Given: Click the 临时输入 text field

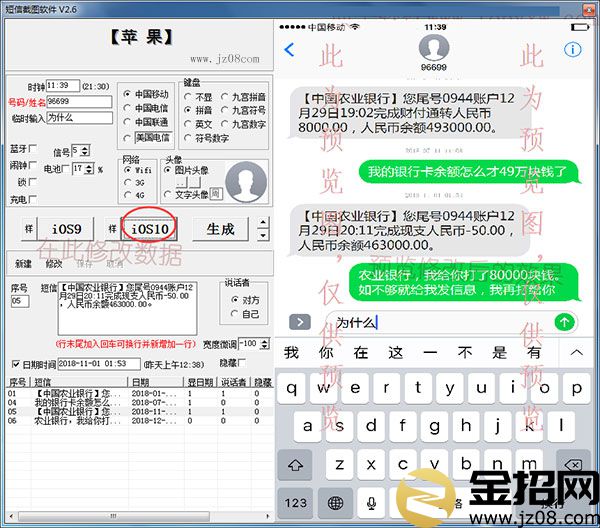Looking at the screenshot, I should tap(79, 117).
